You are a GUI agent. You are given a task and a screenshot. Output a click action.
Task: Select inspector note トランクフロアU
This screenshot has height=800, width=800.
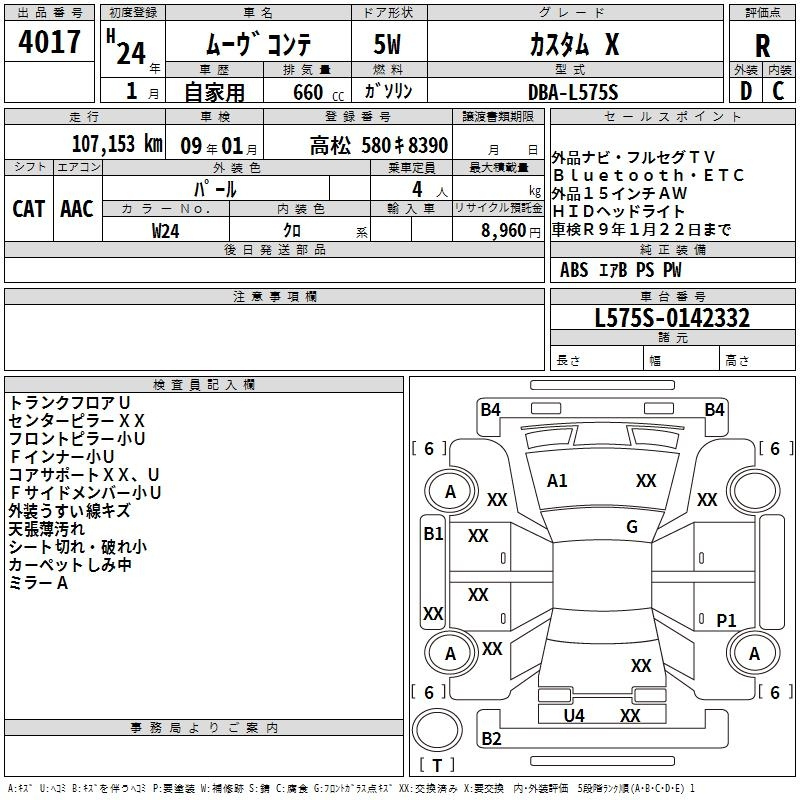[x=69, y=403]
